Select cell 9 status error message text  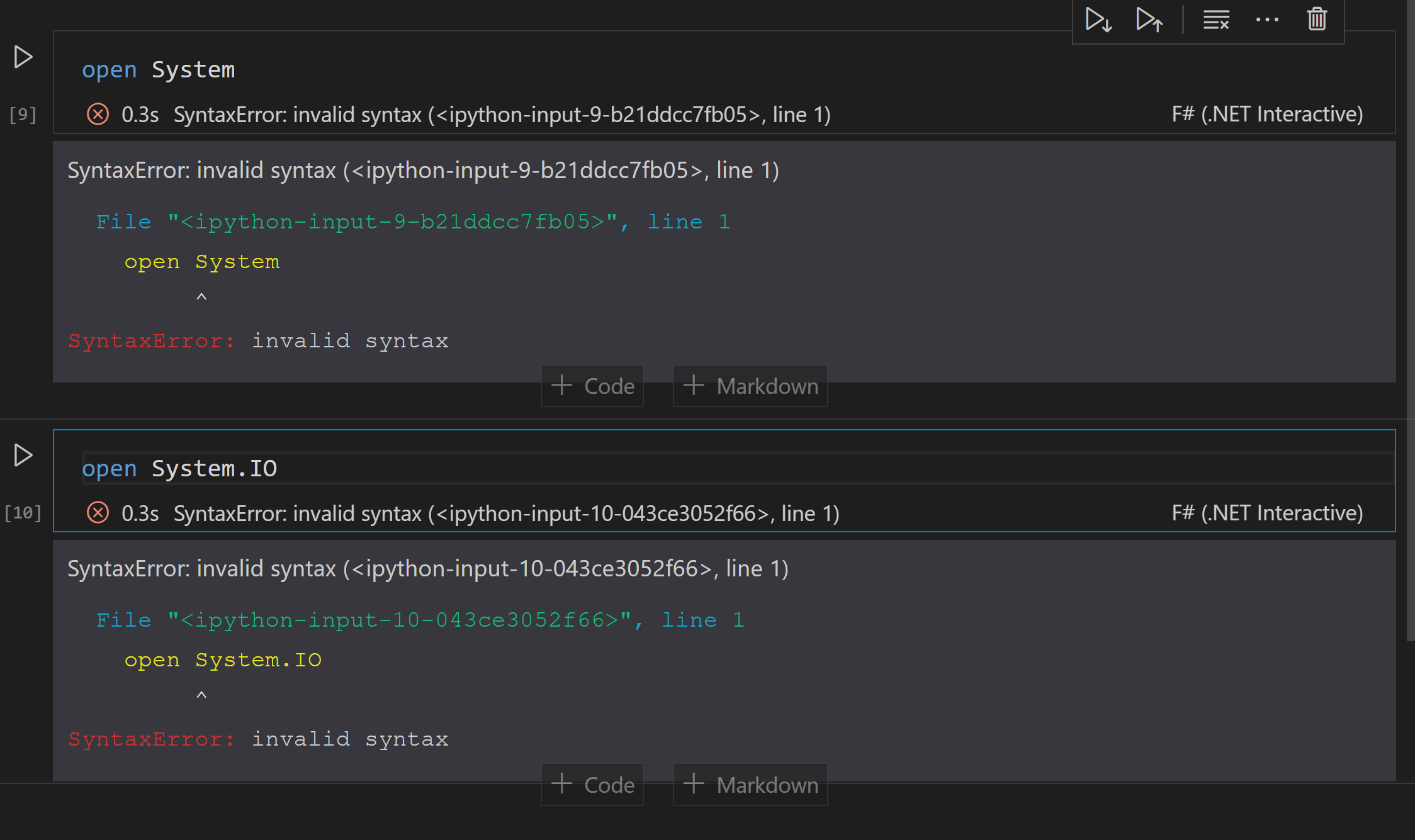coord(502,115)
